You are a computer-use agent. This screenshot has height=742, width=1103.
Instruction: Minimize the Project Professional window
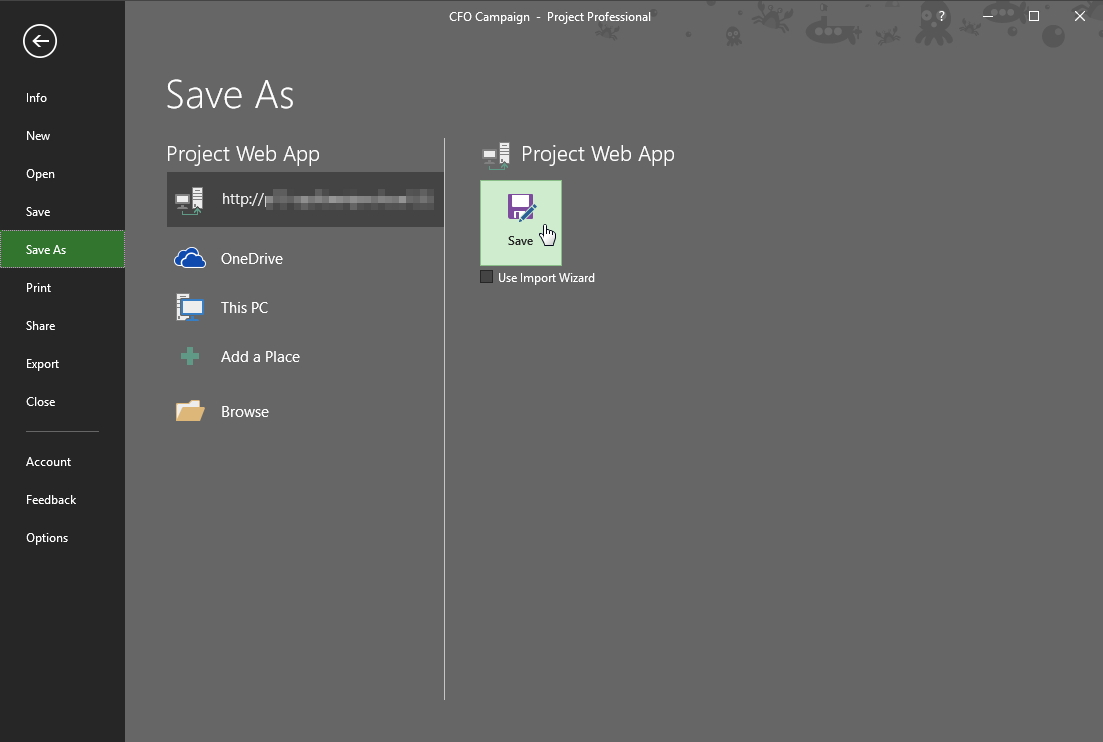tap(988, 16)
